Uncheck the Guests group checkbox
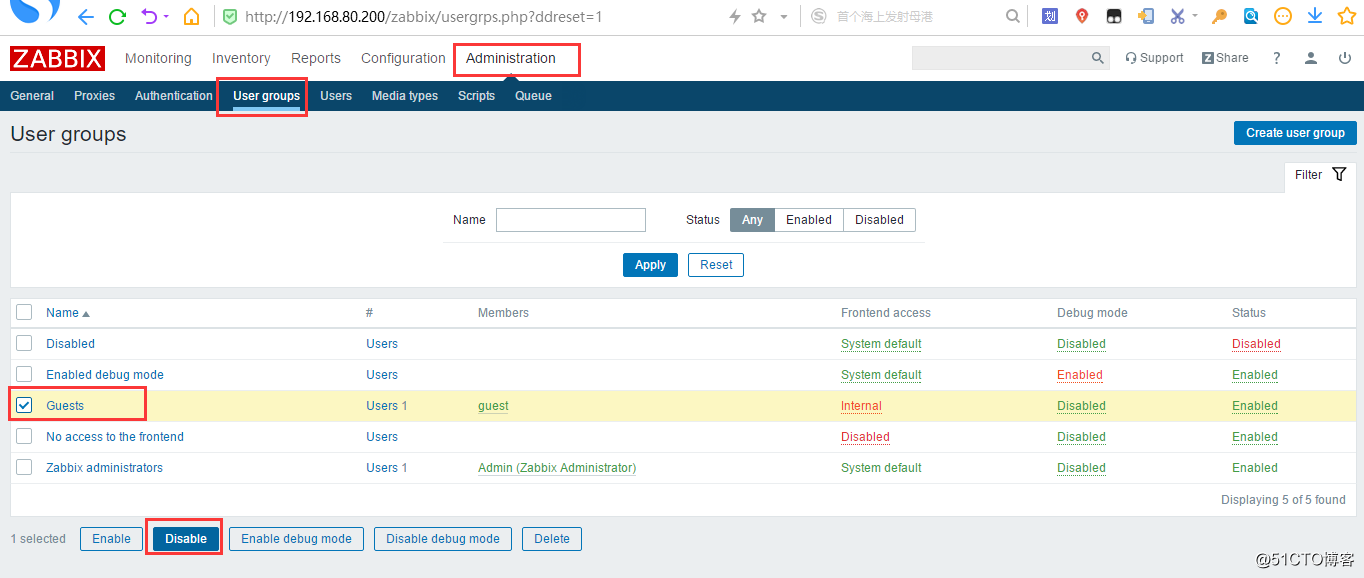Viewport: 1364px width, 578px height. (23, 405)
